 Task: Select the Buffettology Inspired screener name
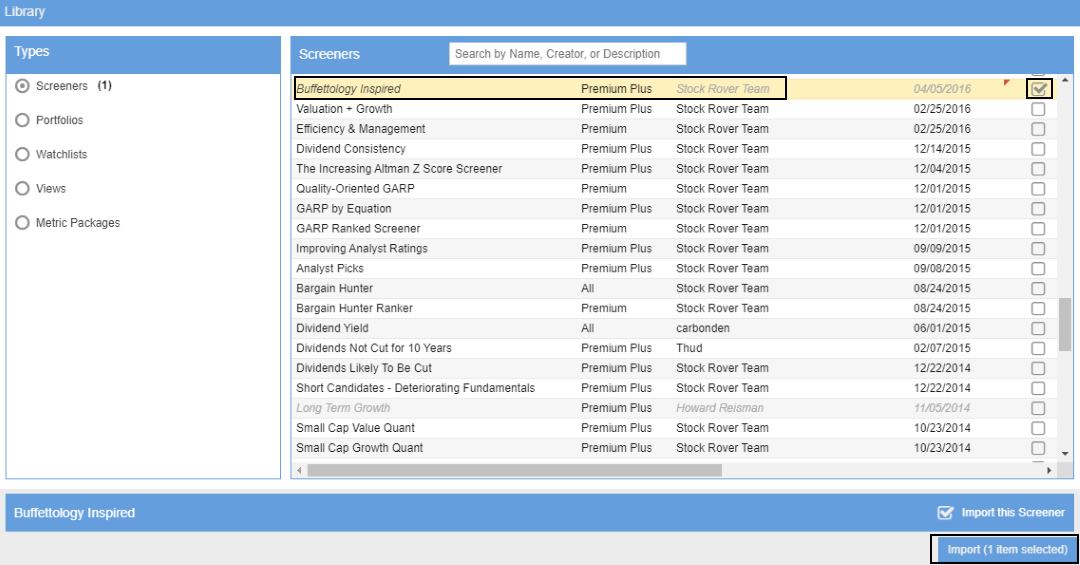[349, 89]
